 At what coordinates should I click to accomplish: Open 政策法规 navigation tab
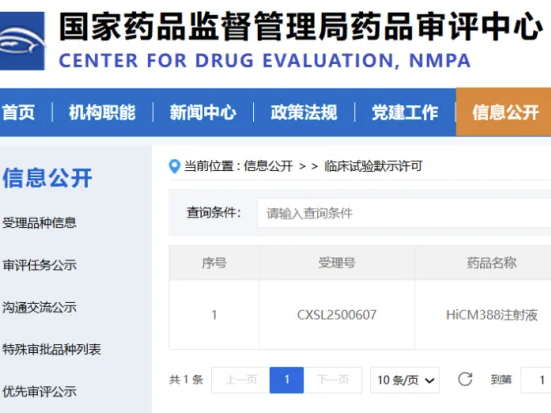(304, 112)
